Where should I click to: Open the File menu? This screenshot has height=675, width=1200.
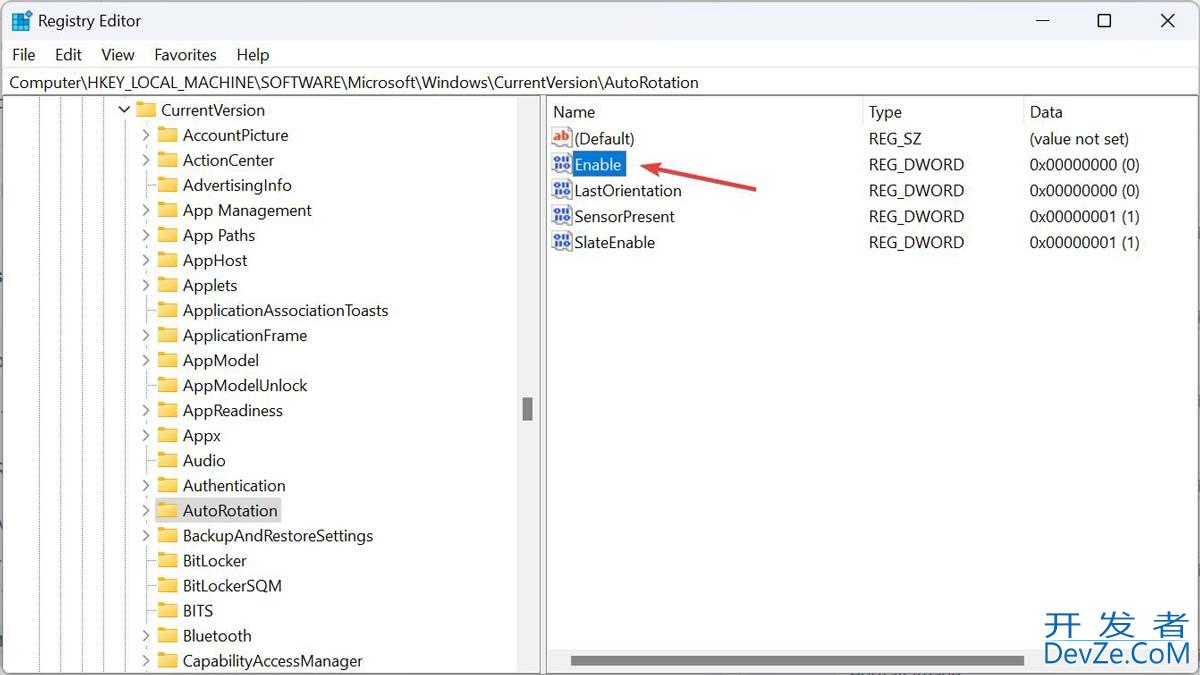click(24, 55)
